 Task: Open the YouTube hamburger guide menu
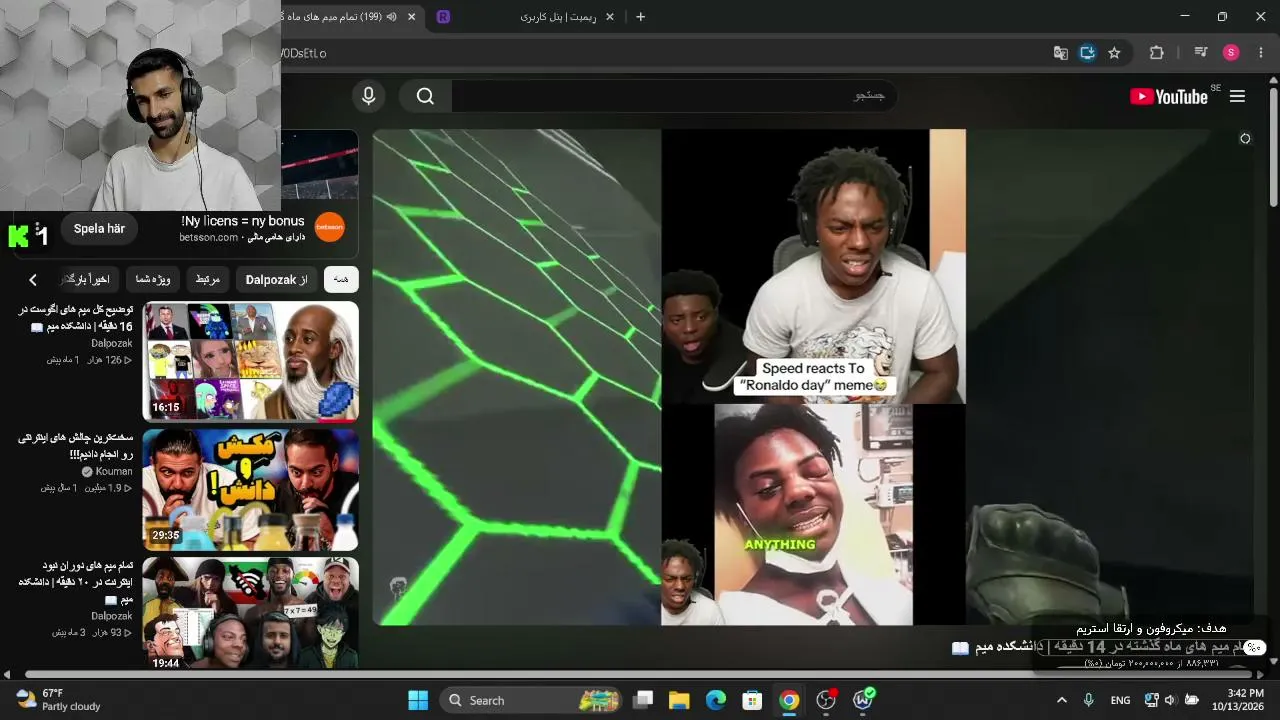(1237, 96)
